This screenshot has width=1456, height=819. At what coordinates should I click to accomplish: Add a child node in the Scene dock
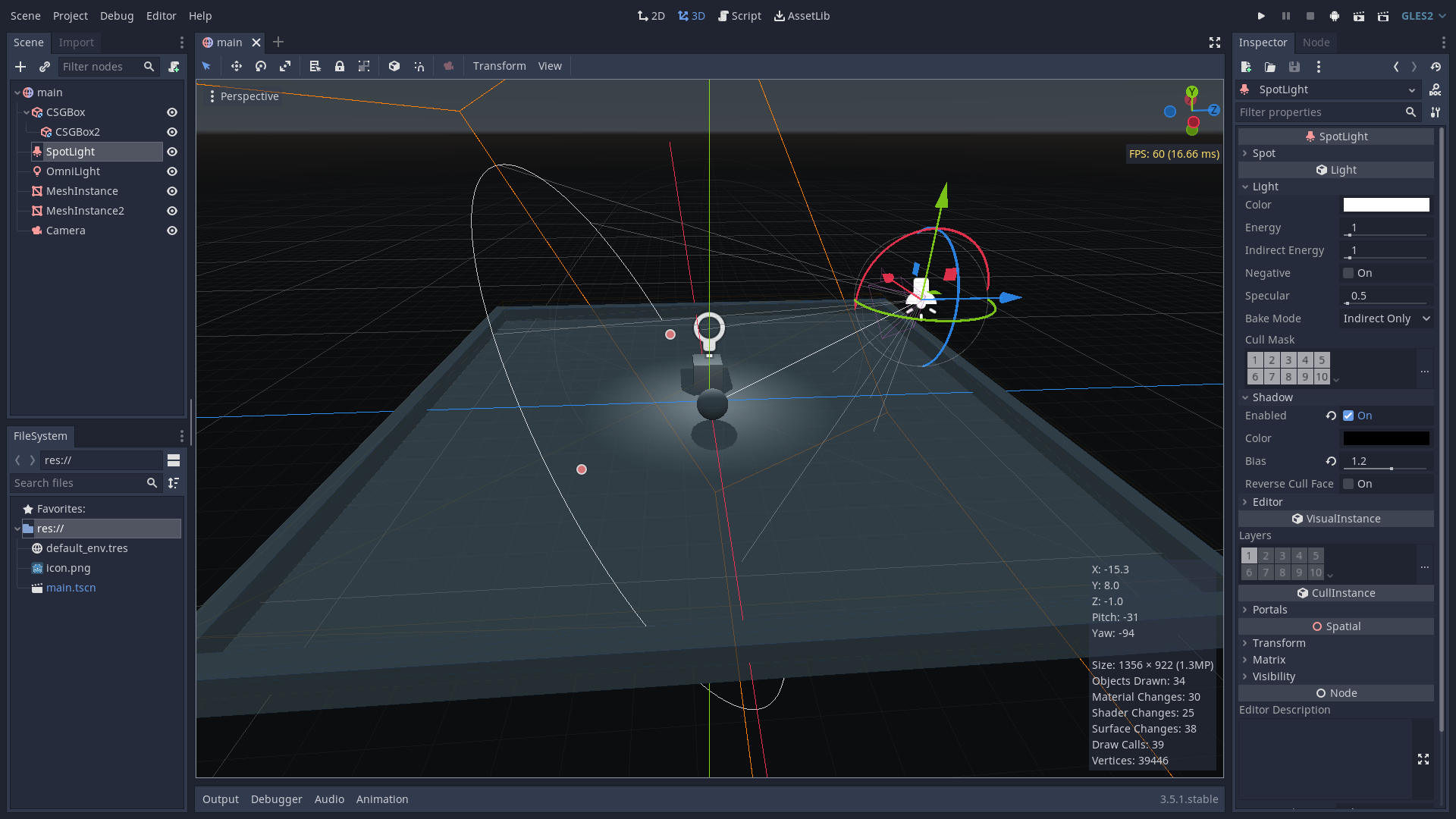coord(20,67)
